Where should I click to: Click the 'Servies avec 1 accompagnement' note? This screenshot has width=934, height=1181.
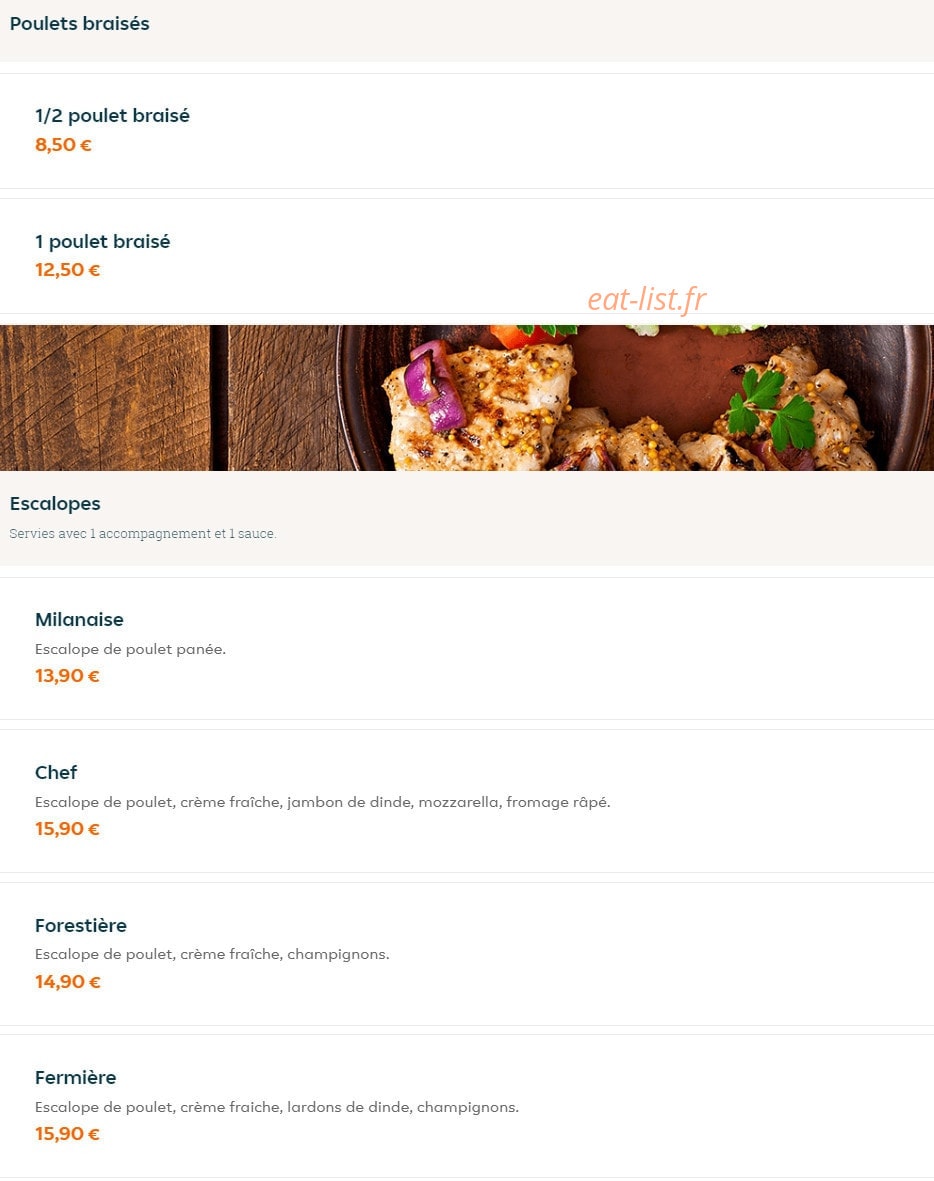142,533
